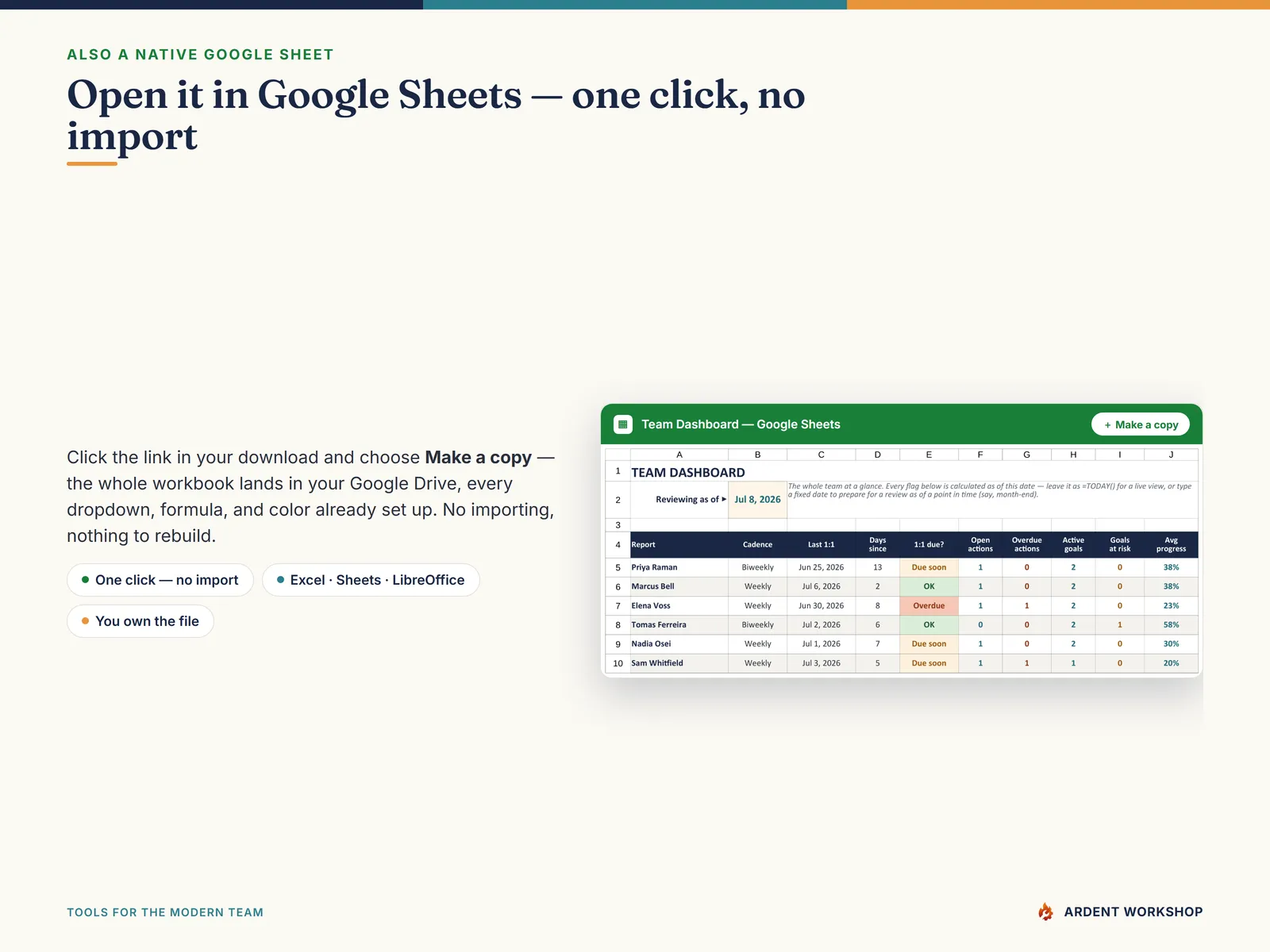The height and width of the screenshot is (952, 1270).
Task: Click the 'Last 1:1' column heading
Action: pos(821,545)
